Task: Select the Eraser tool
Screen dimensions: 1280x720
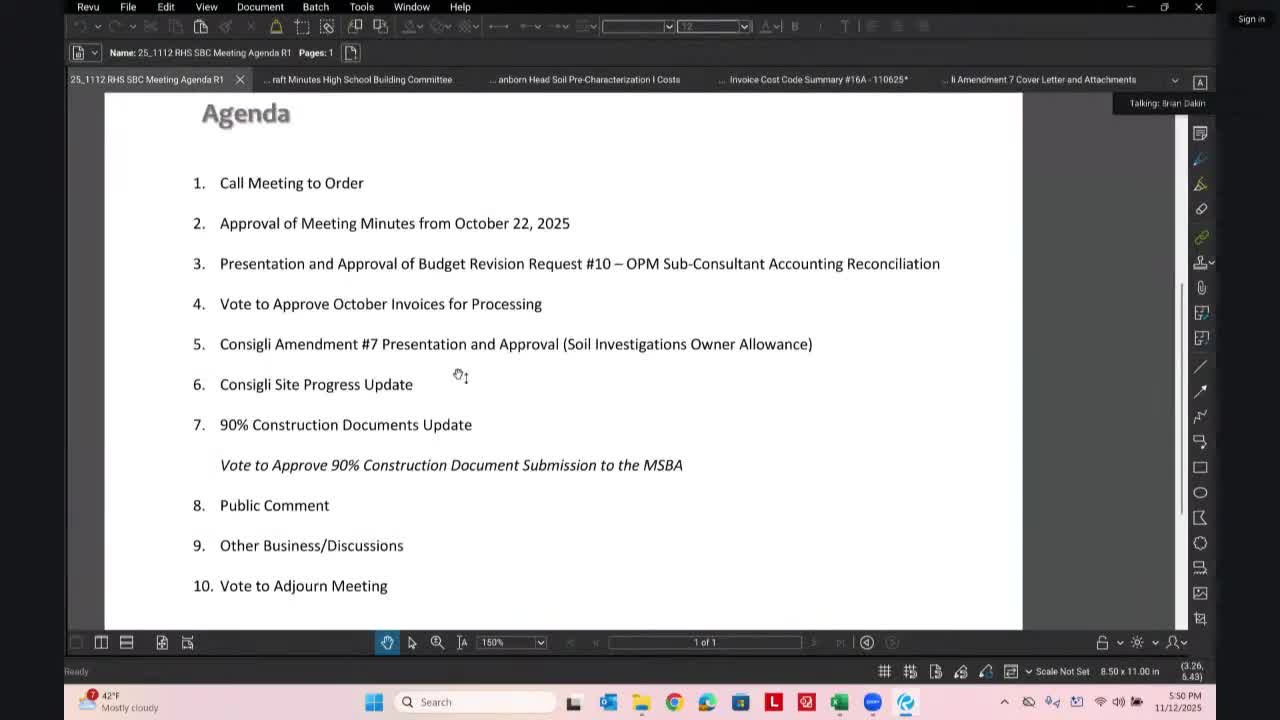Action: pyautogui.click(x=1201, y=210)
